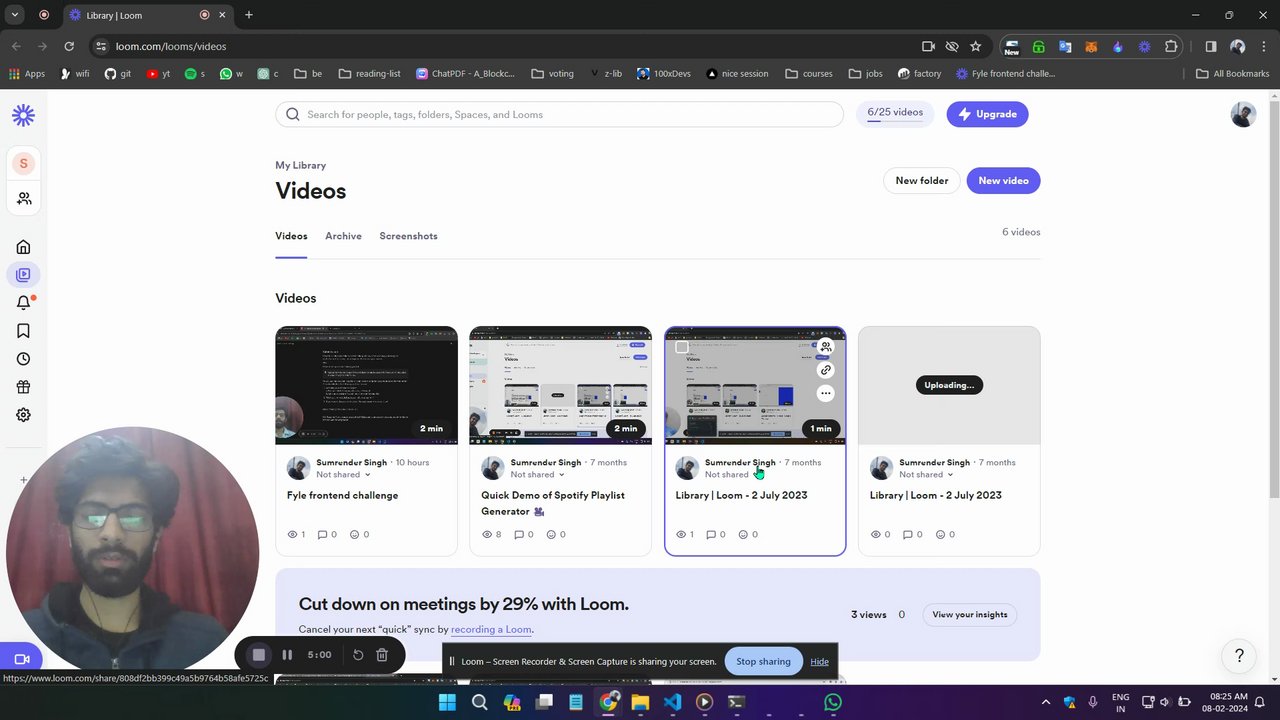Expand Not shared dropdown on Spotify Playlist video

point(537,474)
